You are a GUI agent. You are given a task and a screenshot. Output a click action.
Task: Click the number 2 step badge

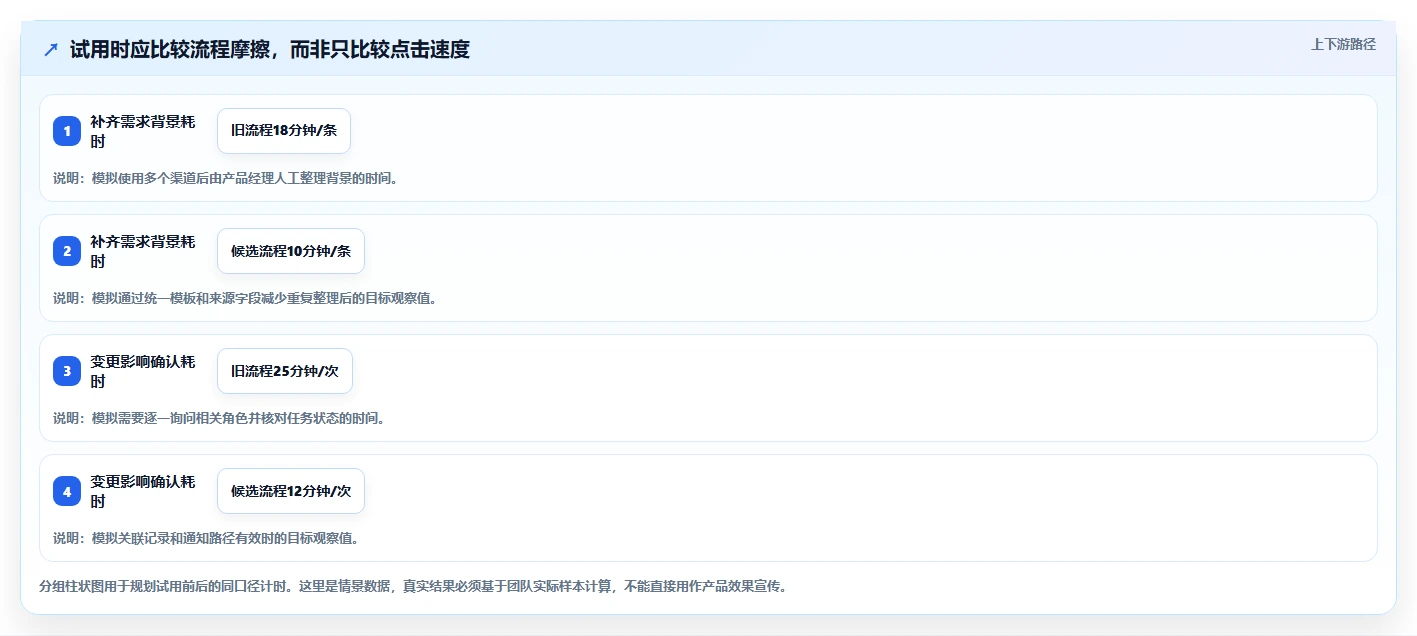coord(67,251)
